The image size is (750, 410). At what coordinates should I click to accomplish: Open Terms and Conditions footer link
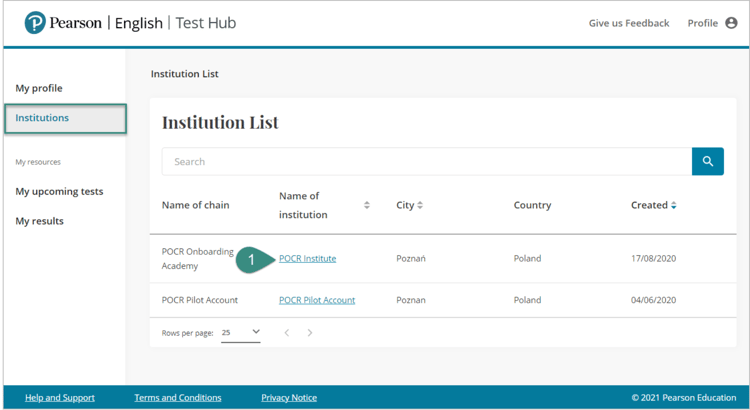pos(178,398)
